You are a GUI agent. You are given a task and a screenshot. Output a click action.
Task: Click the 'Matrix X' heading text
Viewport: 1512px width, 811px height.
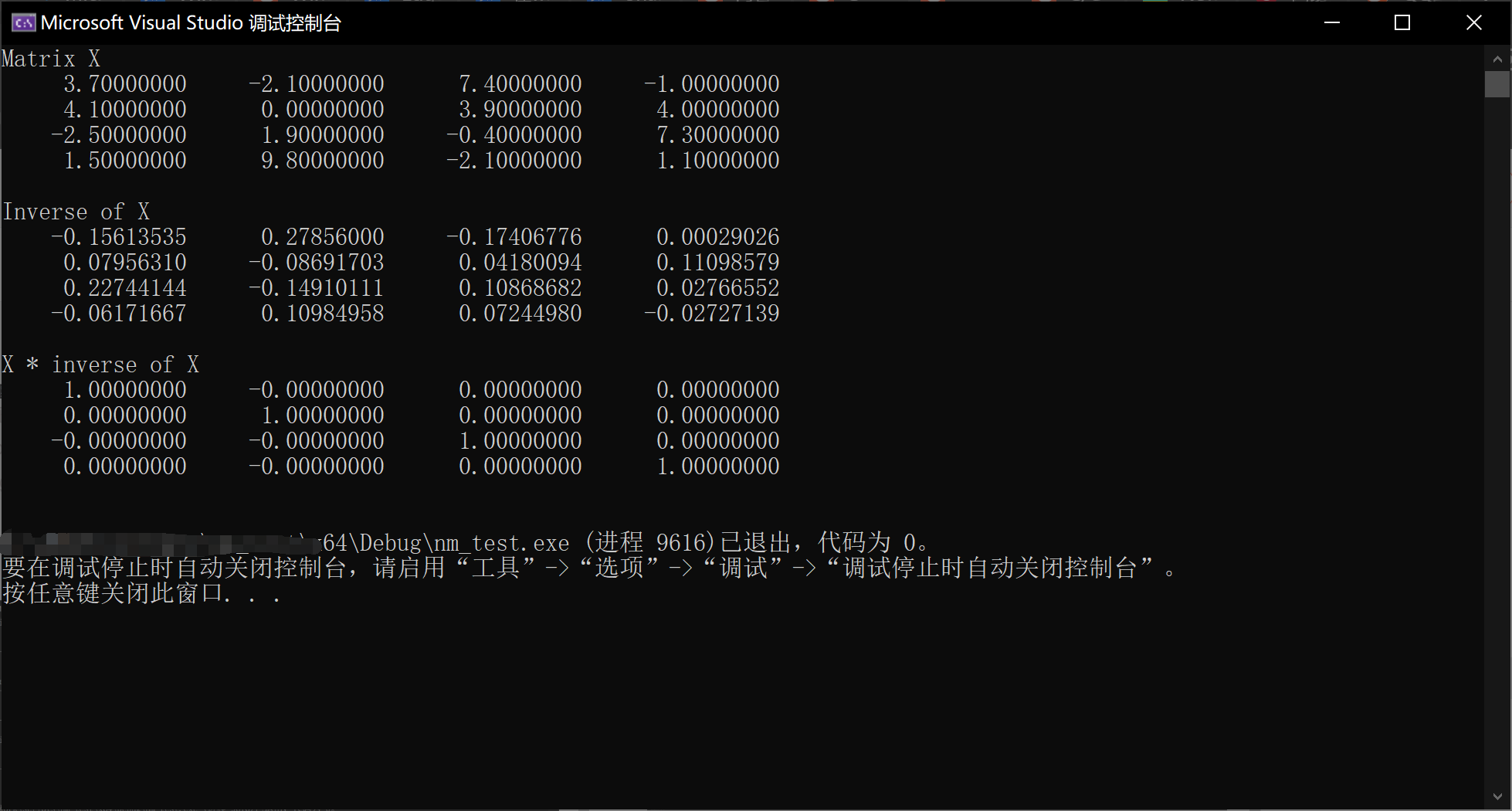(51, 59)
